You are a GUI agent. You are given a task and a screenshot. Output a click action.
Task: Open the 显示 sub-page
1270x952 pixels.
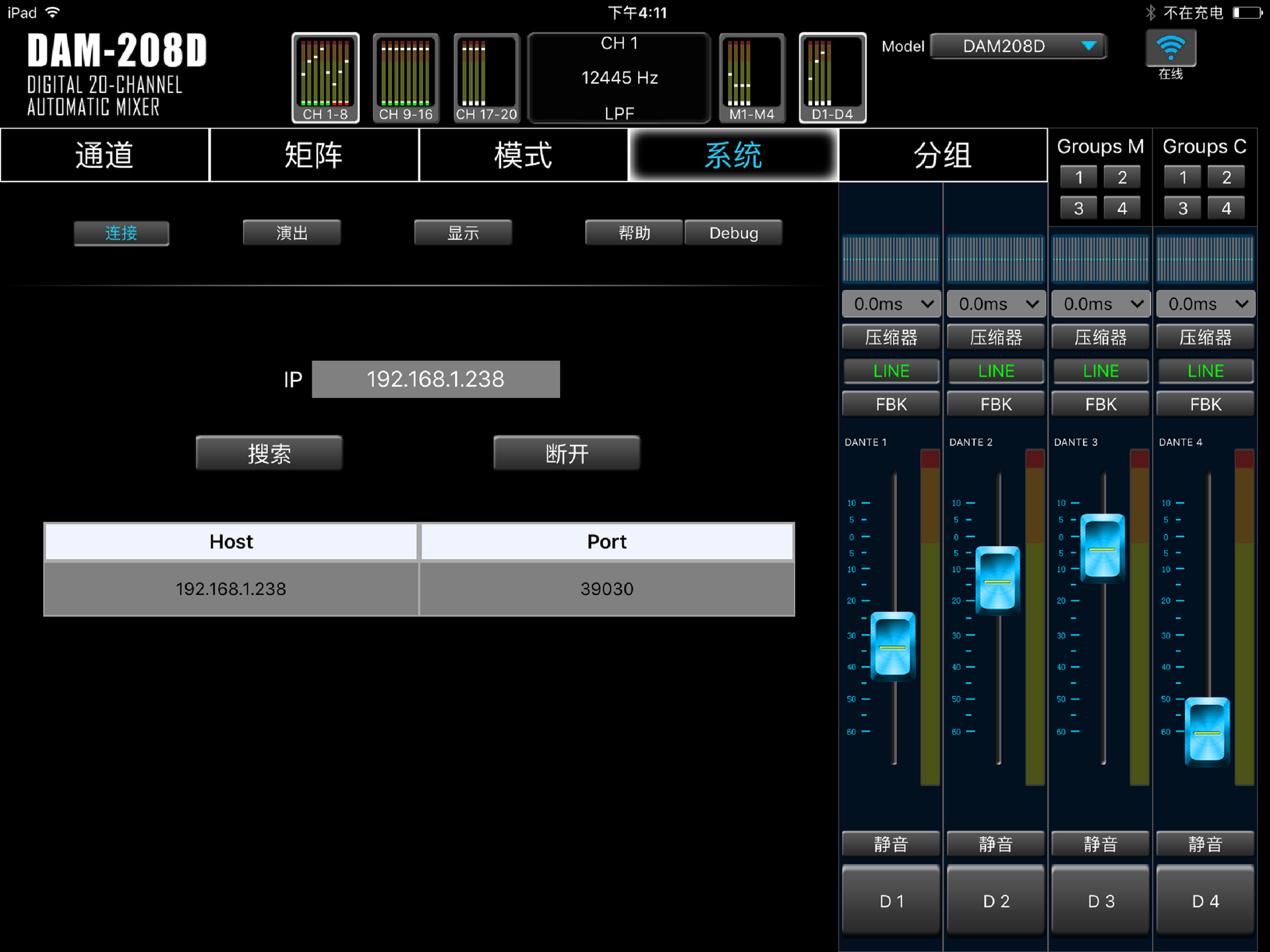463,232
